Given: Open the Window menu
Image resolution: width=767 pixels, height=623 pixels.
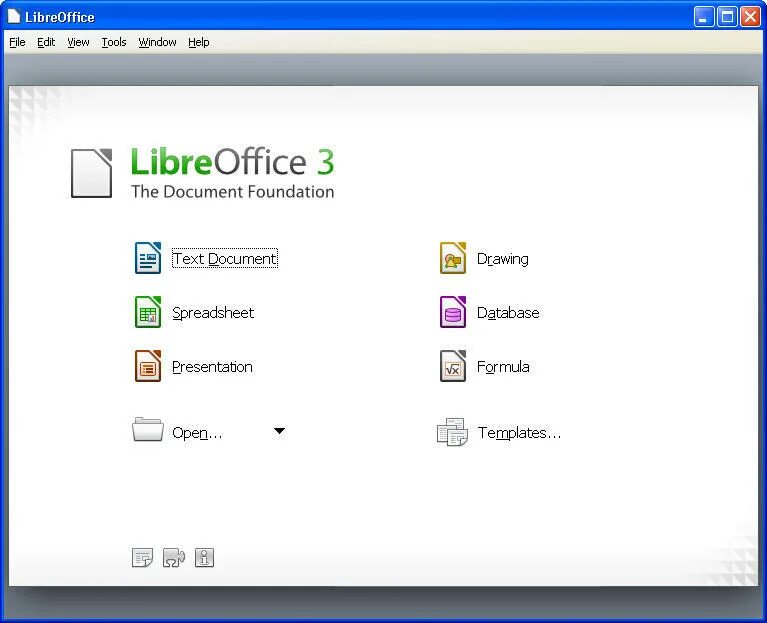Looking at the screenshot, I should [x=158, y=42].
